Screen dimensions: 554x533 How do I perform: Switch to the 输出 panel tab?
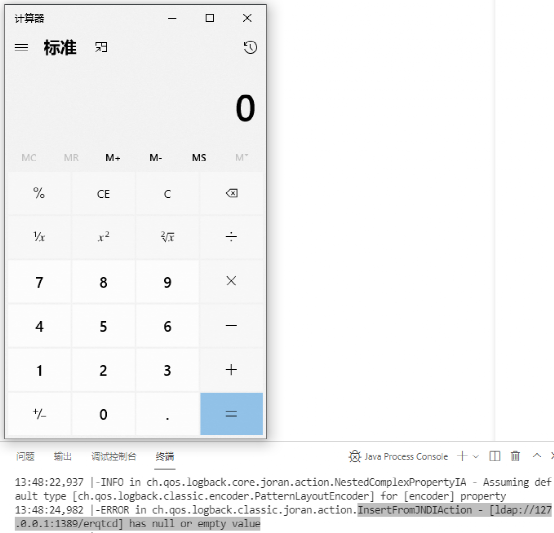pos(63,456)
